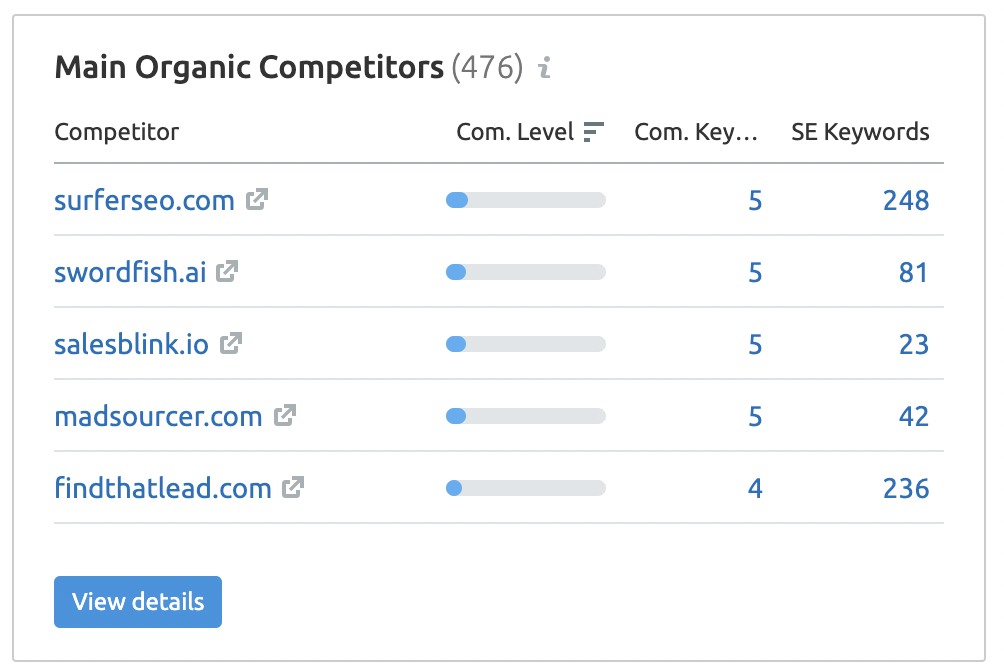Click surferseo.com's SE Keywords value 248
Image resolution: width=1004 pixels, height=672 pixels.
(x=906, y=200)
